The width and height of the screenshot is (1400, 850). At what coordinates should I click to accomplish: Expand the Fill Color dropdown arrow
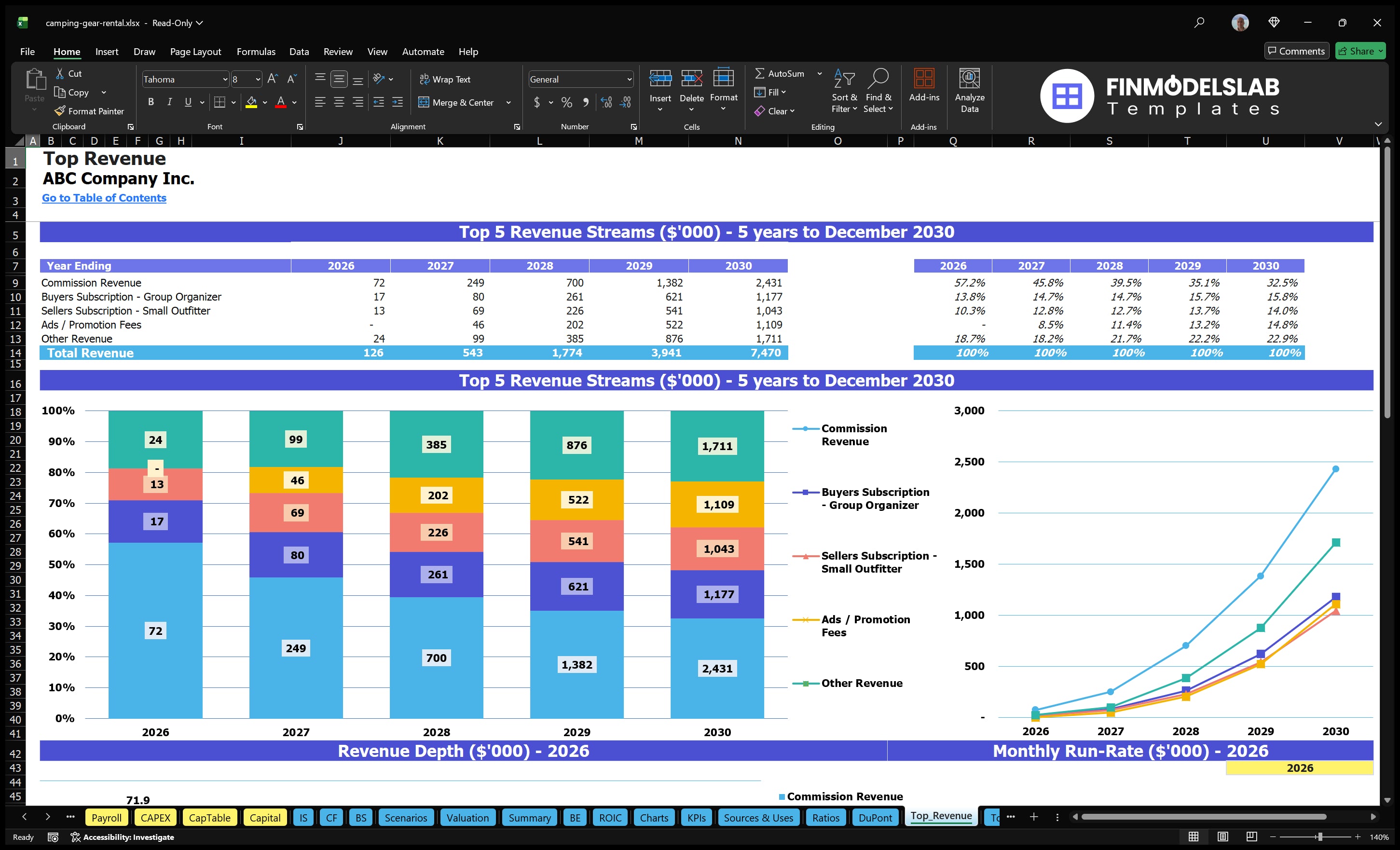point(264,103)
